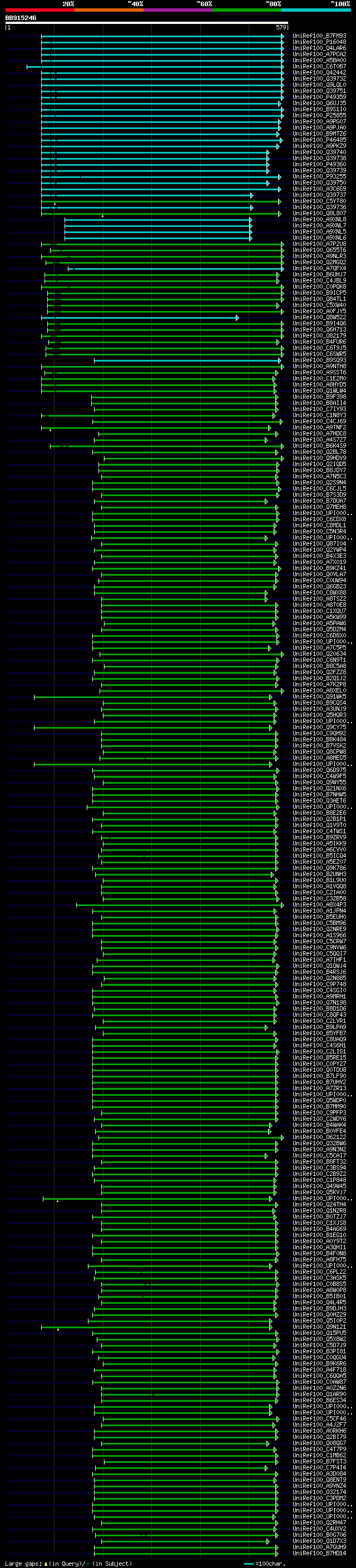Select hit label UniRef100_C6PL22
Screen dimensions: 356x1568
pos(319,1272)
